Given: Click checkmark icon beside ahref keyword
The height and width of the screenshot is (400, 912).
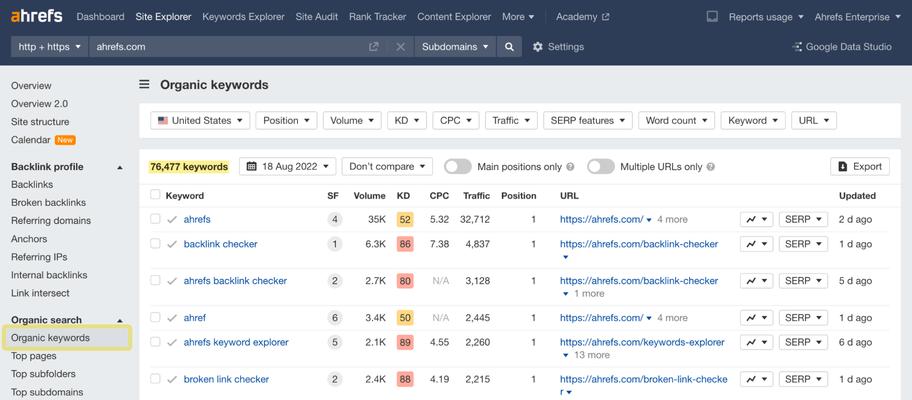Looking at the screenshot, I should click(x=172, y=318).
